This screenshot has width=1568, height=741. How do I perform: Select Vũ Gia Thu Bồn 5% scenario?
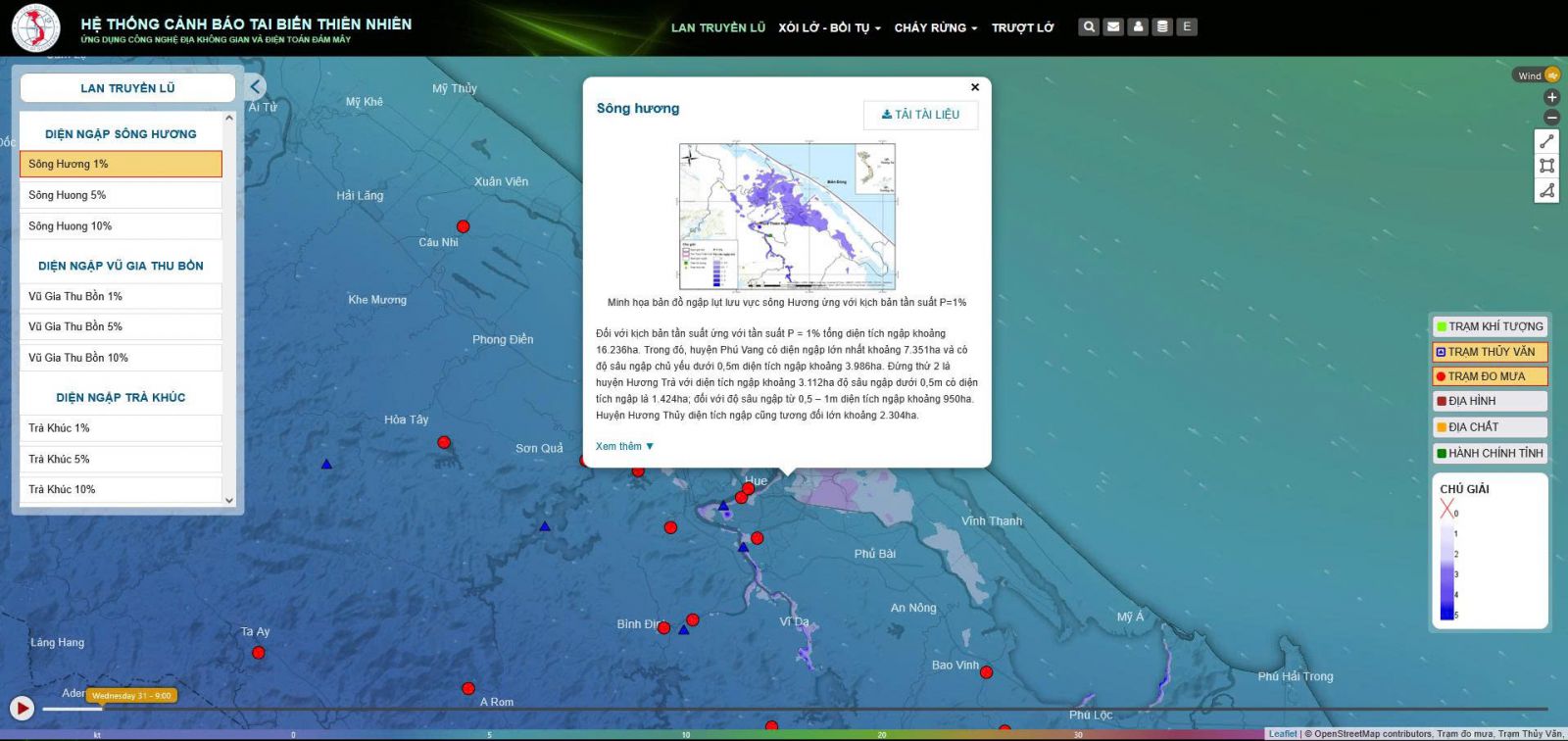[121, 326]
